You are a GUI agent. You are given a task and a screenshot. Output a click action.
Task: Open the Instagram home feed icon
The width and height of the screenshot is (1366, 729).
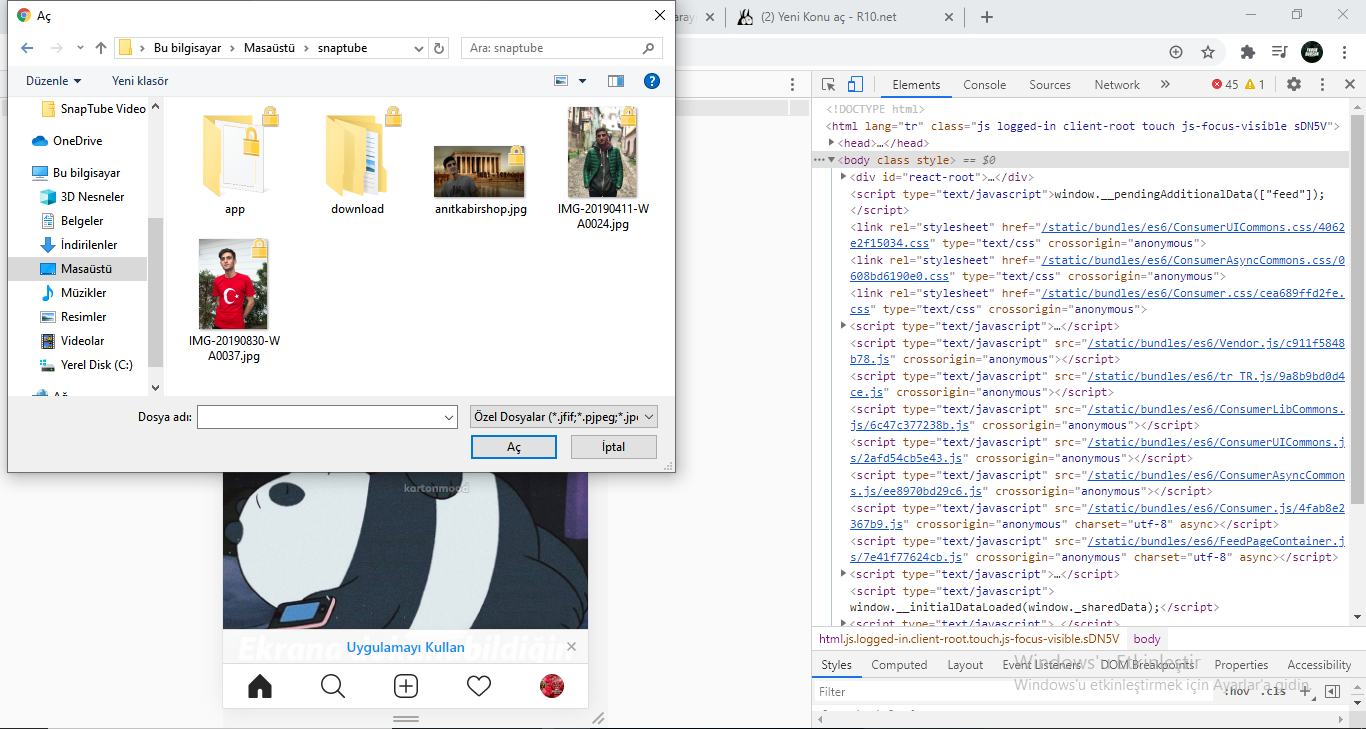pos(260,686)
